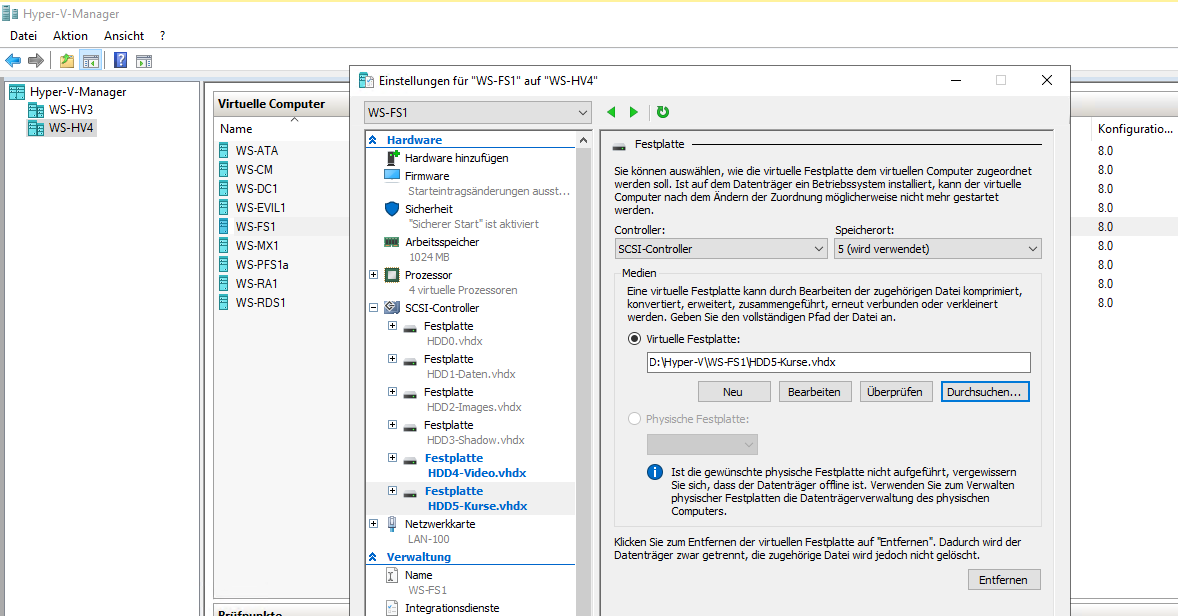Expand the HDD5-Kurse.vhdx Festplatte node
The width and height of the screenshot is (1178, 616).
coord(392,491)
